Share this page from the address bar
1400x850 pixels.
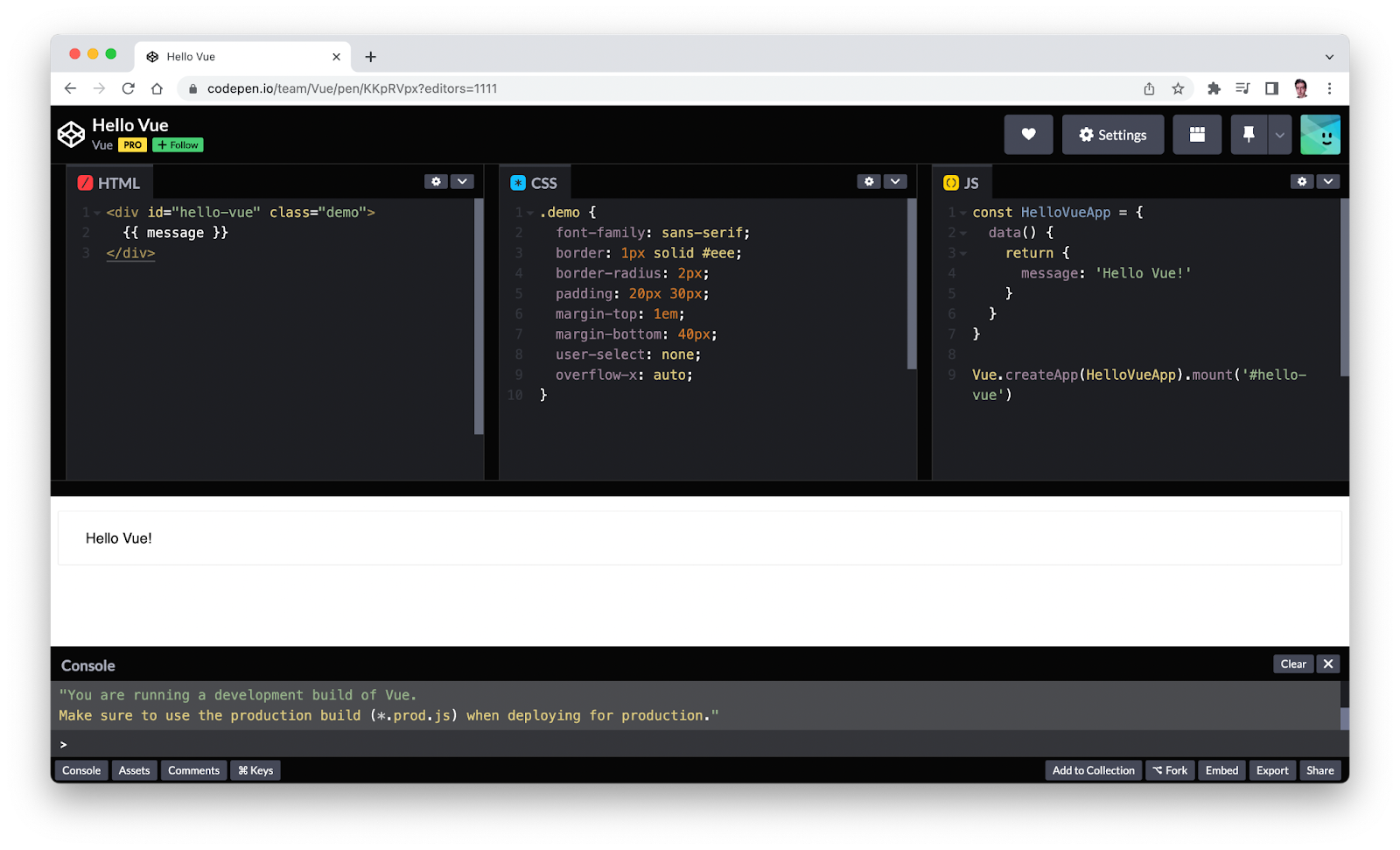pyautogui.click(x=1149, y=88)
